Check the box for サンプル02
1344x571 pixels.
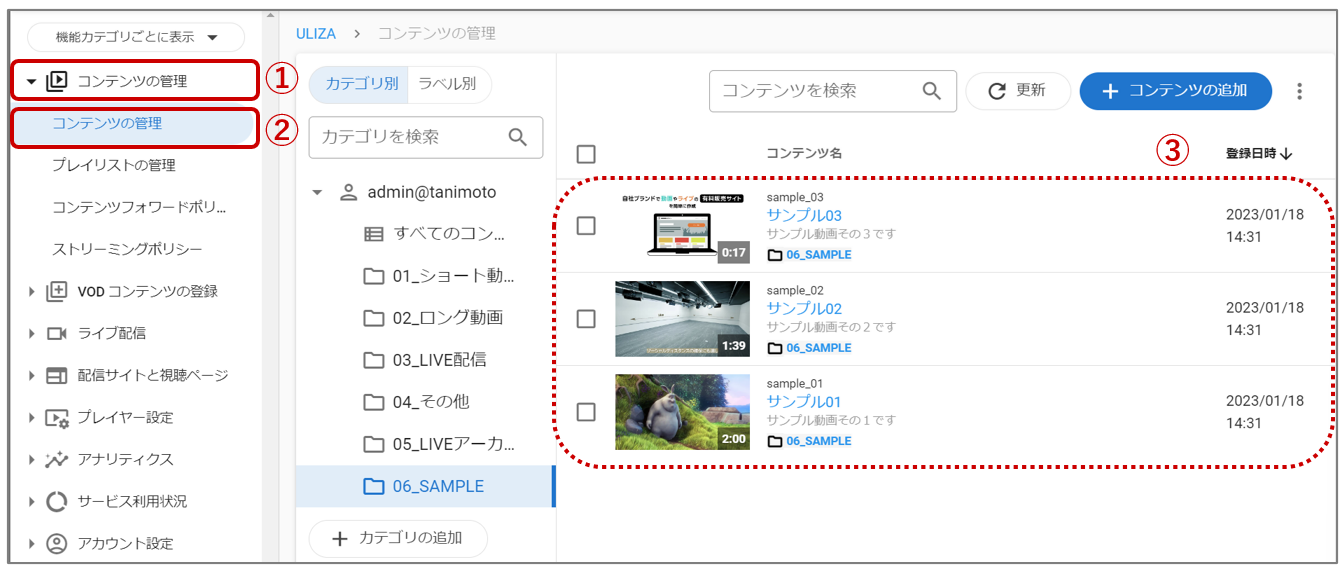(586, 319)
